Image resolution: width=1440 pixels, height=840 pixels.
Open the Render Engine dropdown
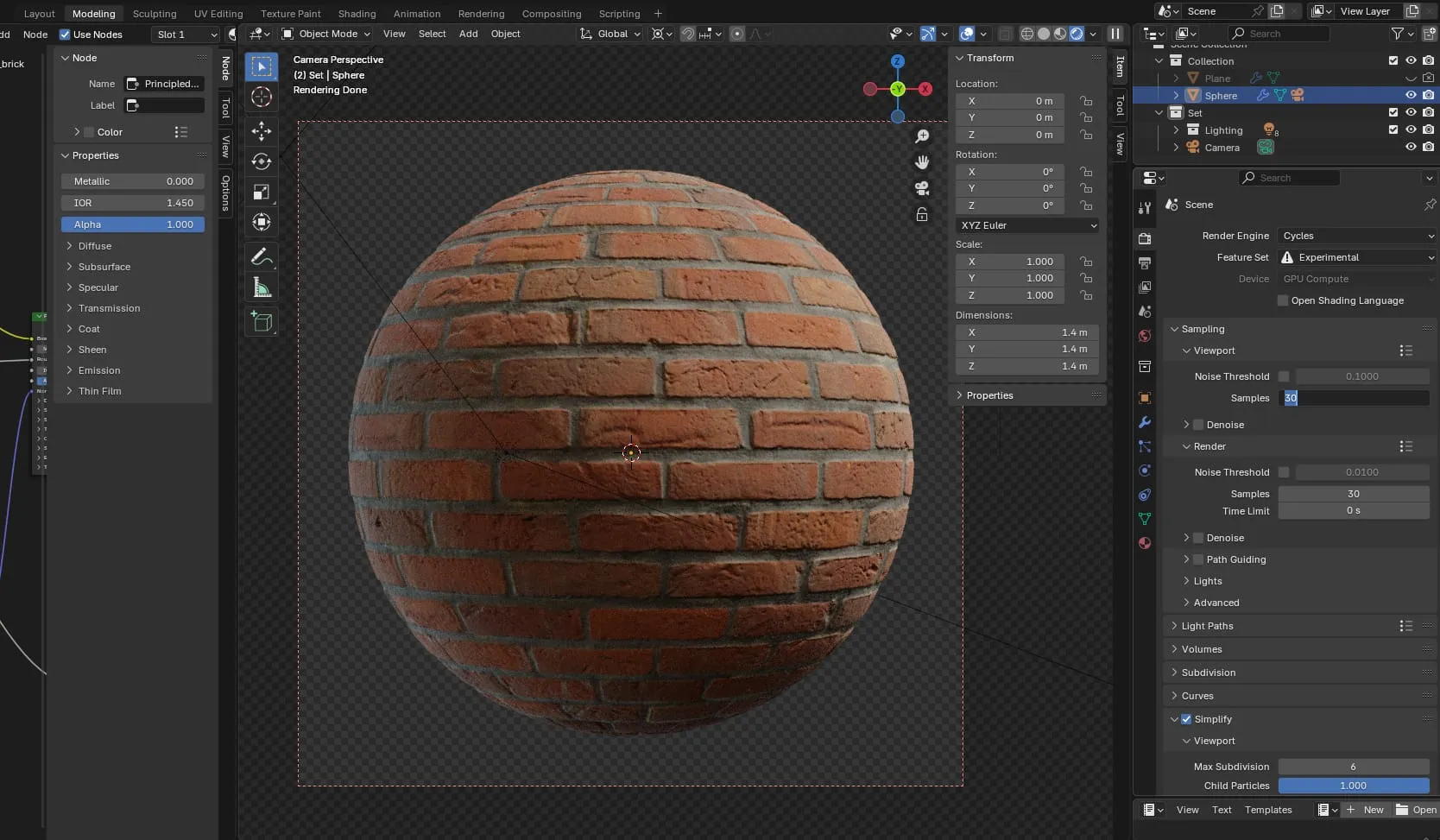pyautogui.click(x=1356, y=236)
